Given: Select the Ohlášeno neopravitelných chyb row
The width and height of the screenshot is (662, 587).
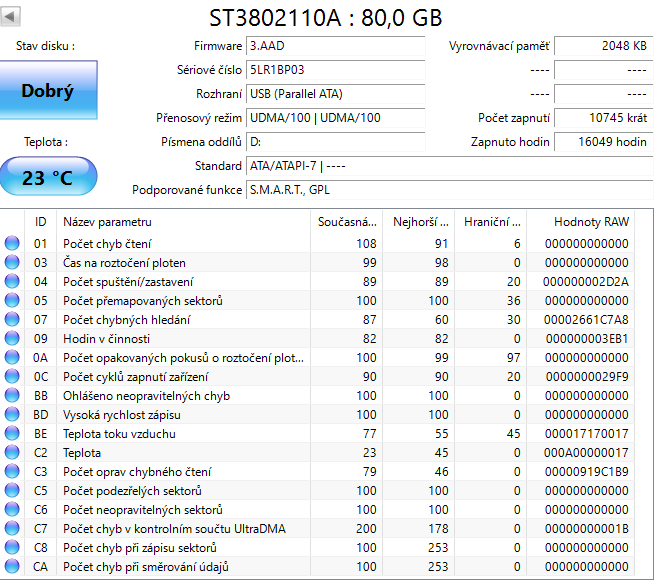Looking at the screenshot, I should click(317, 396).
